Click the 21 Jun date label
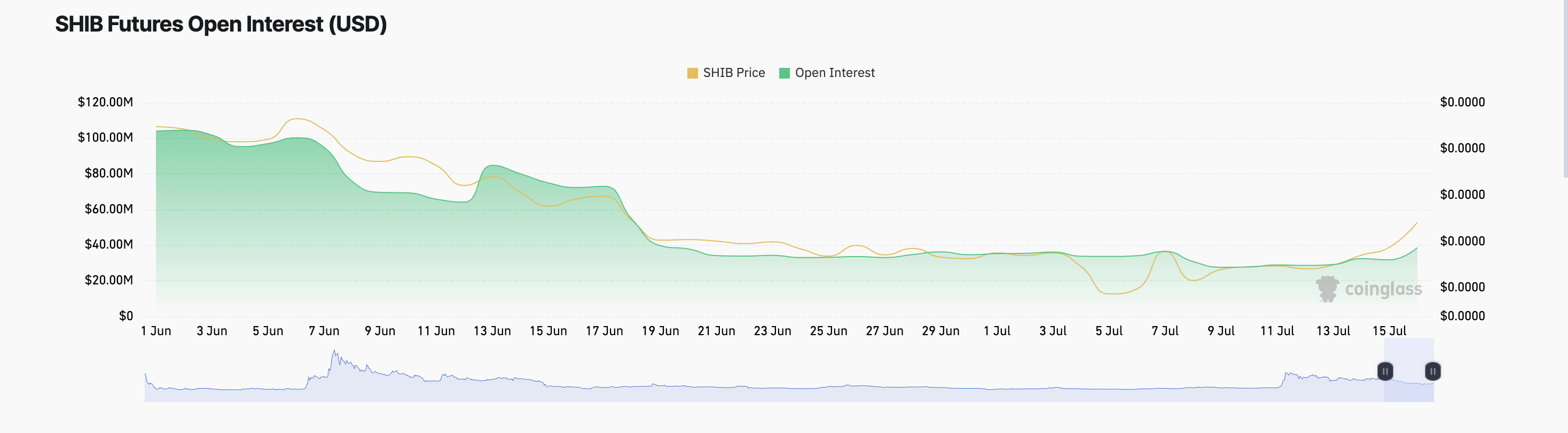The image size is (1568, 433). (716, 331)
